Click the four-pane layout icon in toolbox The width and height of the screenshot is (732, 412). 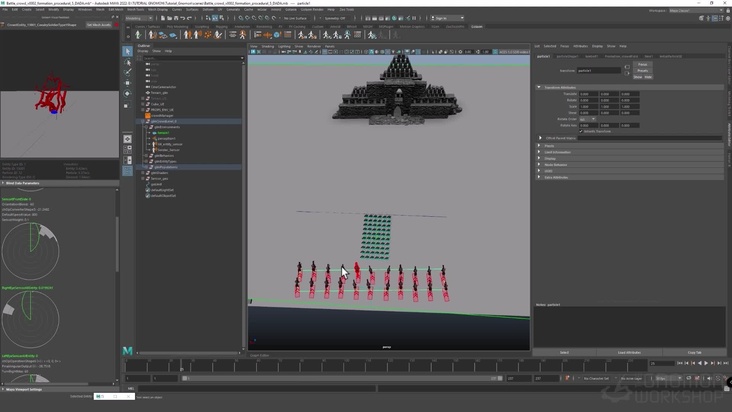pos(127,149)
